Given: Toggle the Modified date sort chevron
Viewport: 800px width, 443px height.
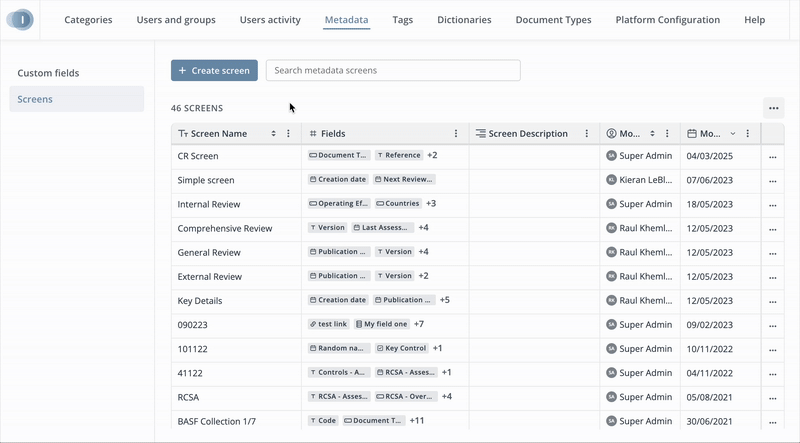Looking at the screenshot, I should click(x=732, y=133).
